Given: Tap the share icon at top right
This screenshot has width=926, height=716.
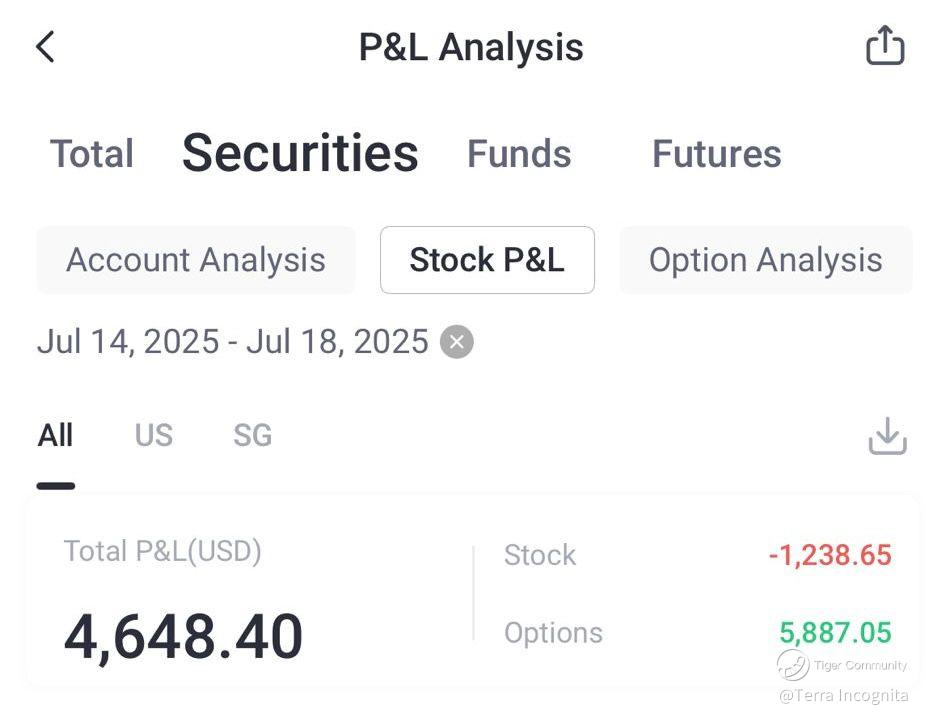Looking at the screenshot, I should click(884, 46).
